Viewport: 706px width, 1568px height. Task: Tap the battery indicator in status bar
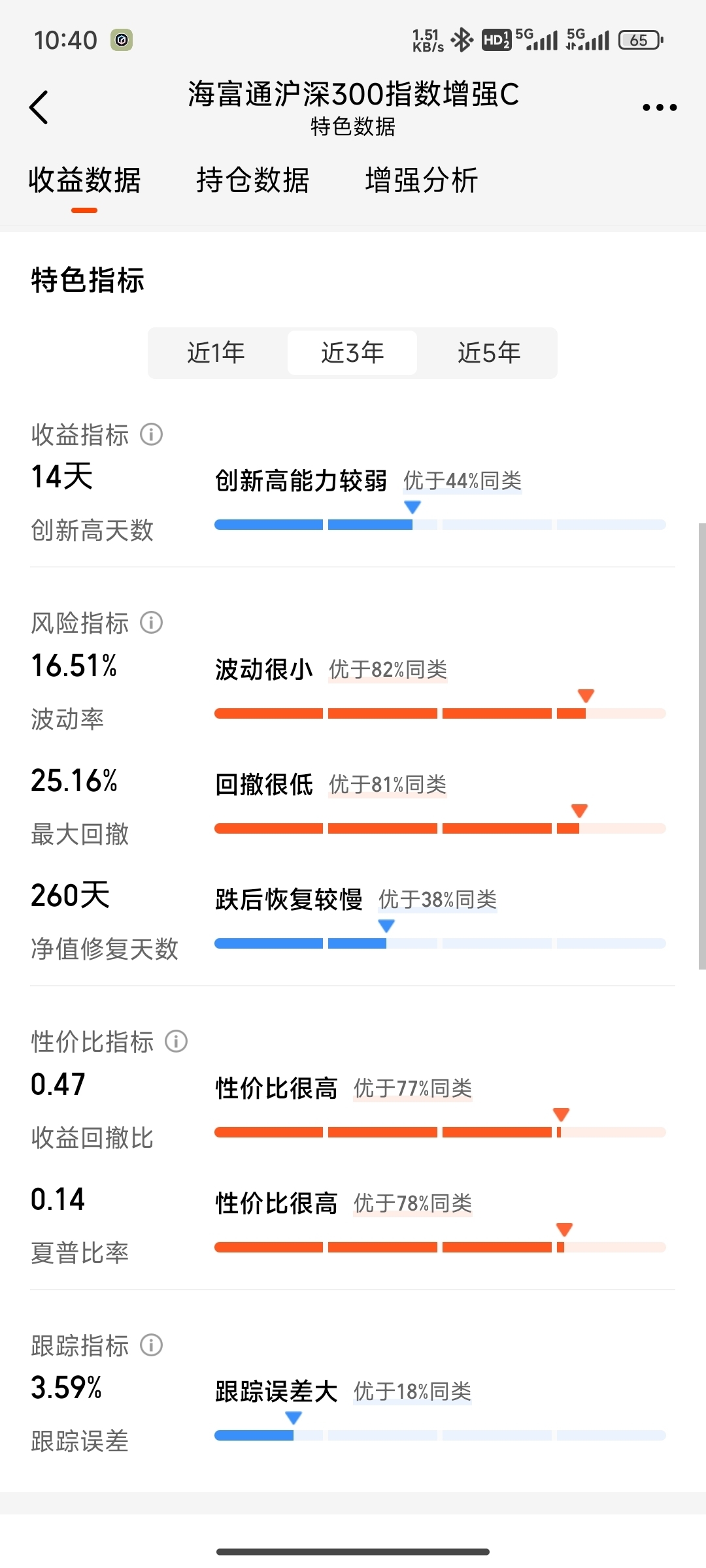641,41
